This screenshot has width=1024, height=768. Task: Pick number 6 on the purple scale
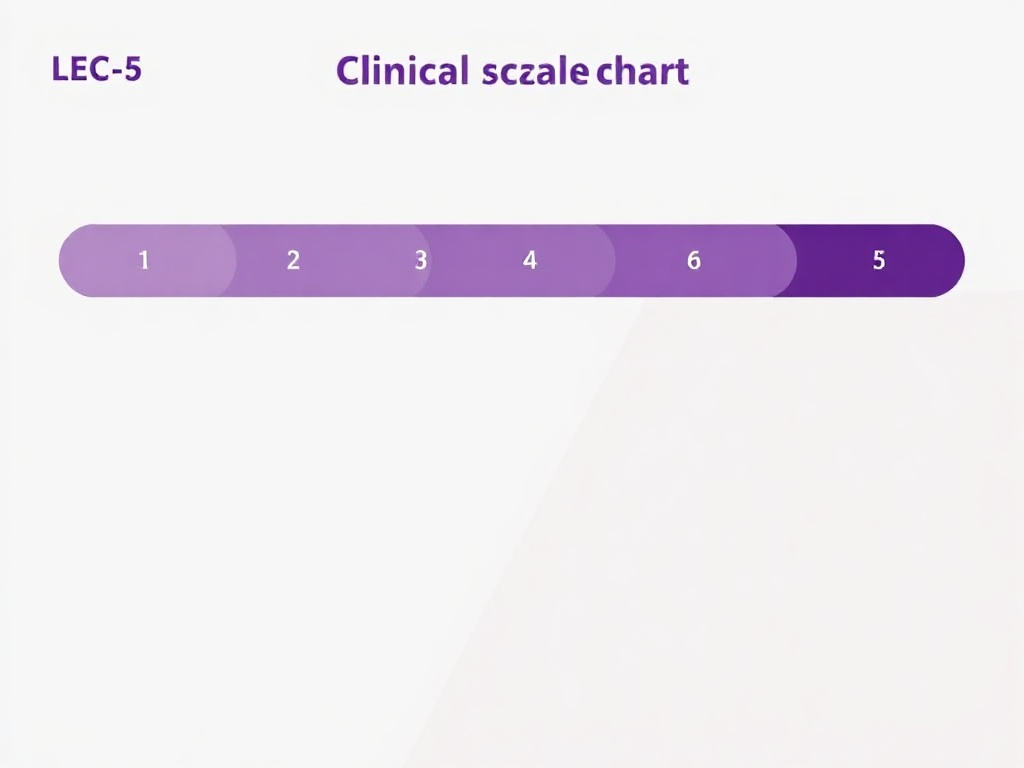click(x=694, y=260)
